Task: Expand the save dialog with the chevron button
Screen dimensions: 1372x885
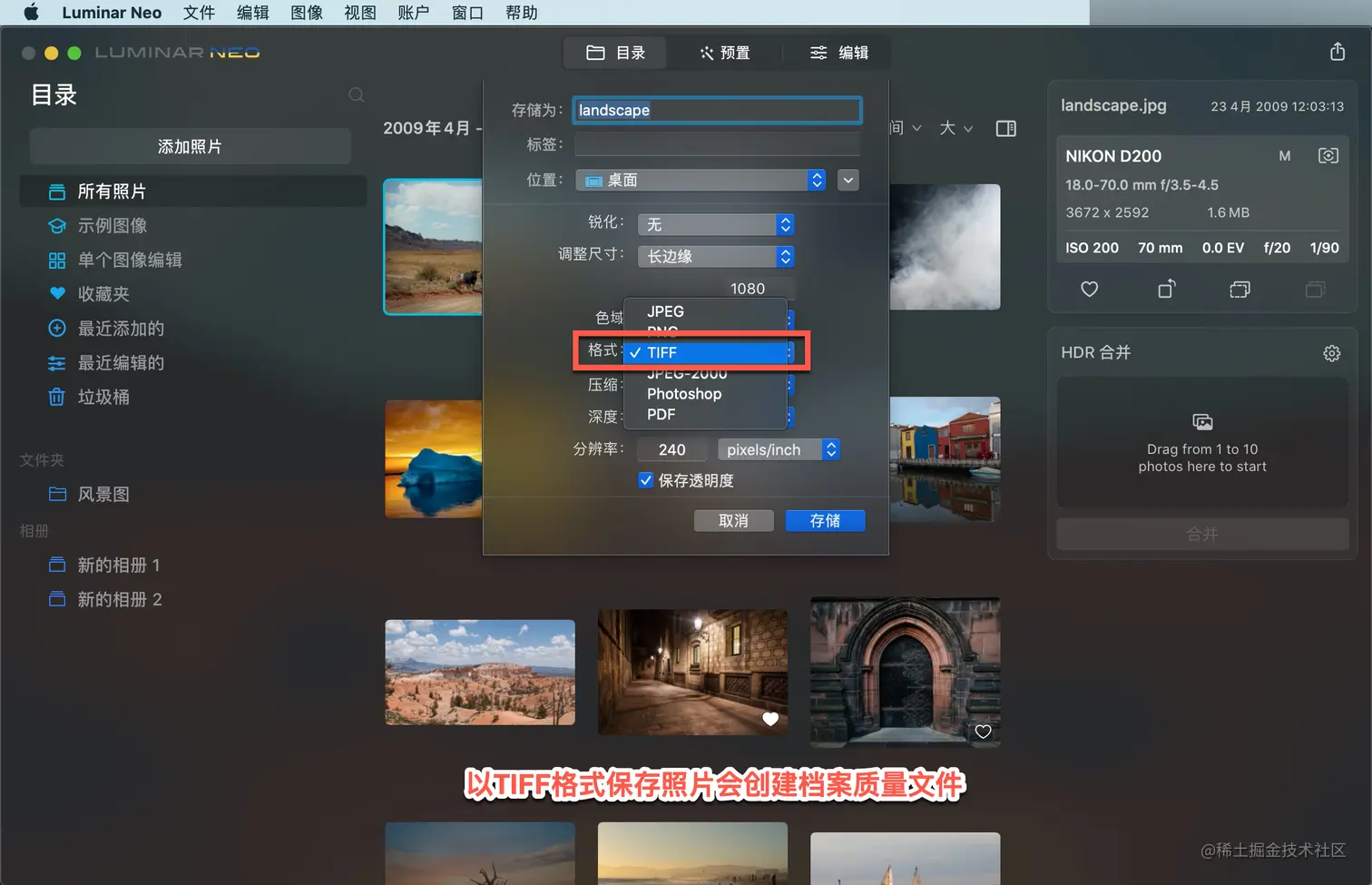Action: 848,181
